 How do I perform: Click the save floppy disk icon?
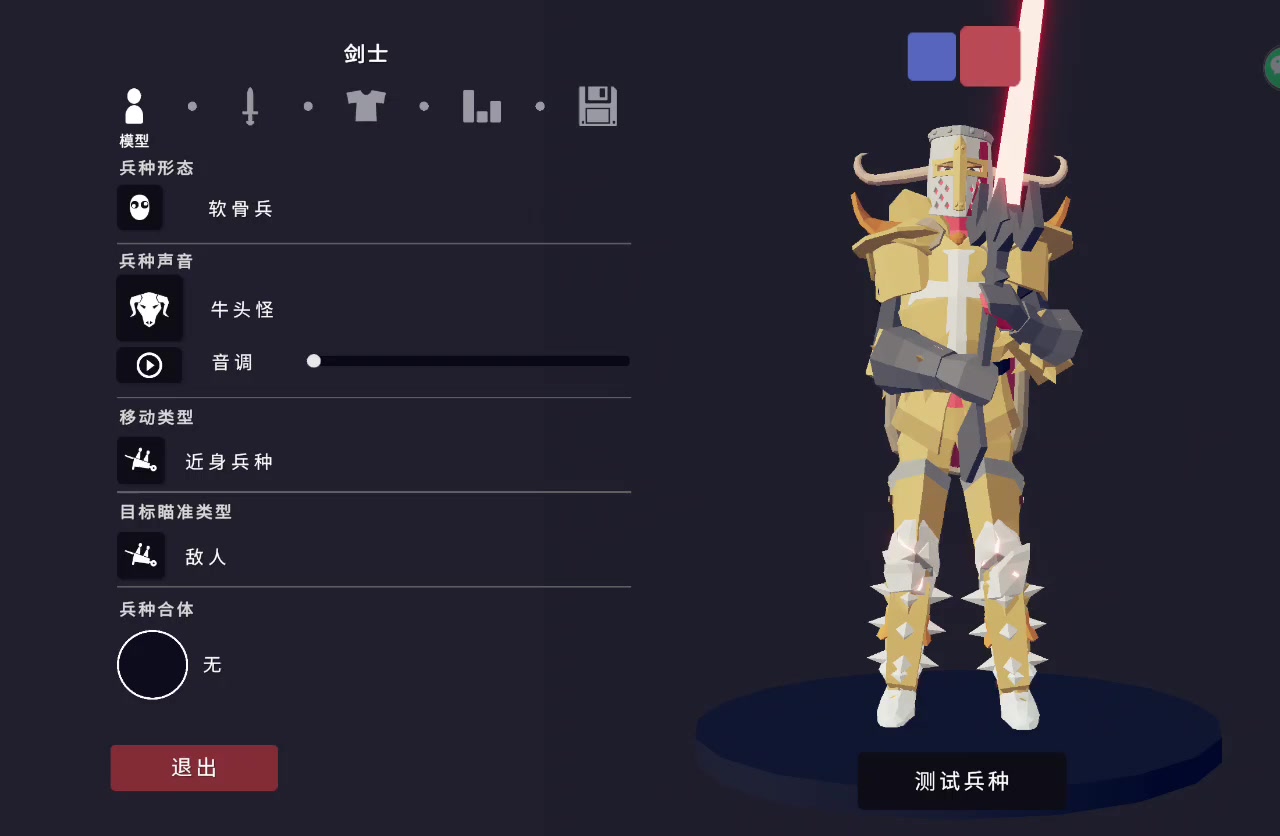click(598, 106)
